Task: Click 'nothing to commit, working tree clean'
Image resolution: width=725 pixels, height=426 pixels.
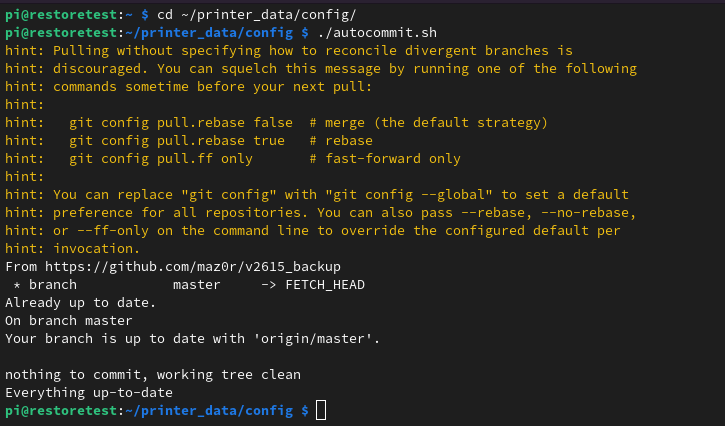Action: click(x=153, y=375)
